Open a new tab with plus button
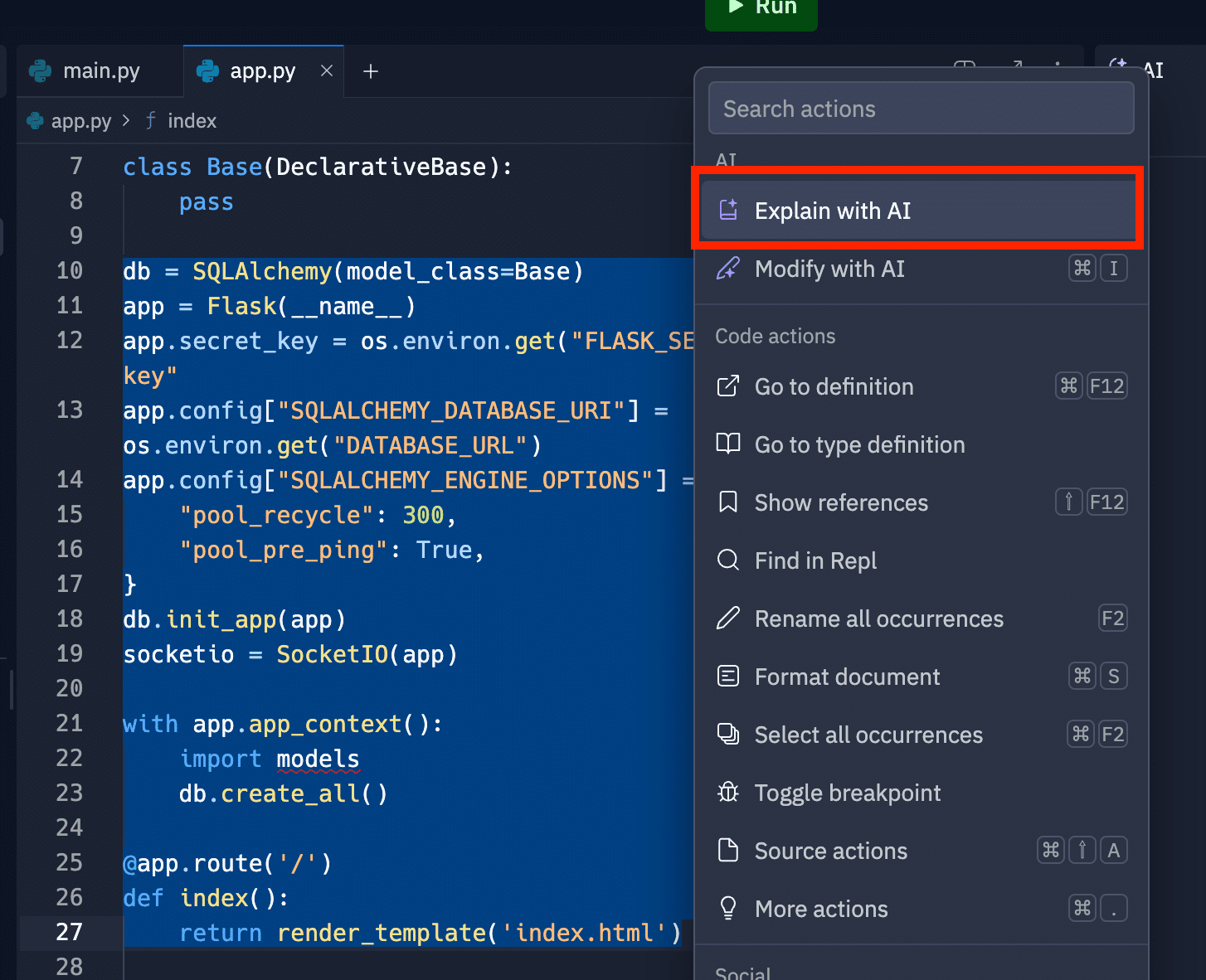 tap(371, 72)
